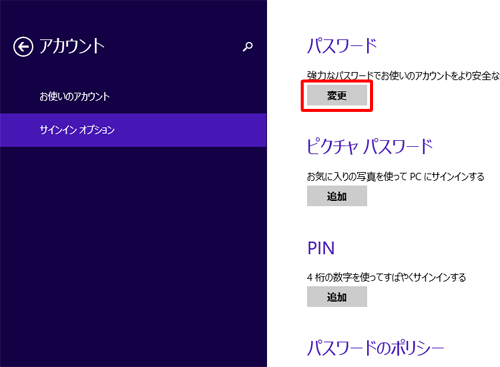Click 追加 button under PIN
The width and height of the screenshot is (500, 367).
pos(337,297)
